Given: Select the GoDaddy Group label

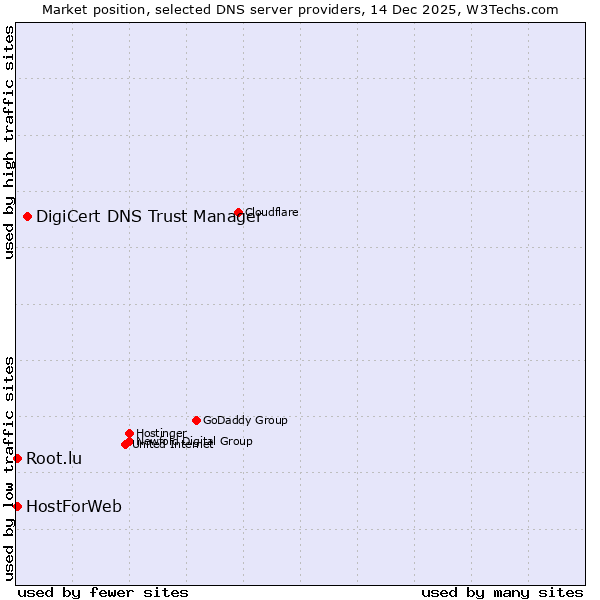Looking at the screenshot, I should 245,420.
